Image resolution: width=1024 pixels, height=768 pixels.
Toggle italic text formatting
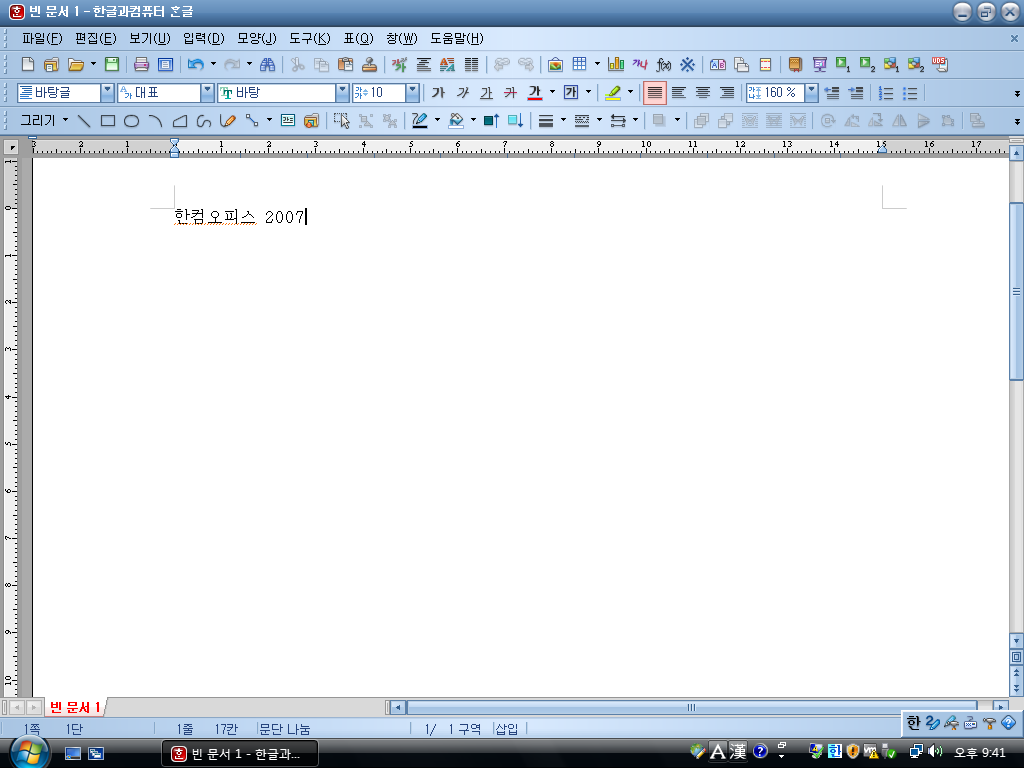(x=462, y=93)
